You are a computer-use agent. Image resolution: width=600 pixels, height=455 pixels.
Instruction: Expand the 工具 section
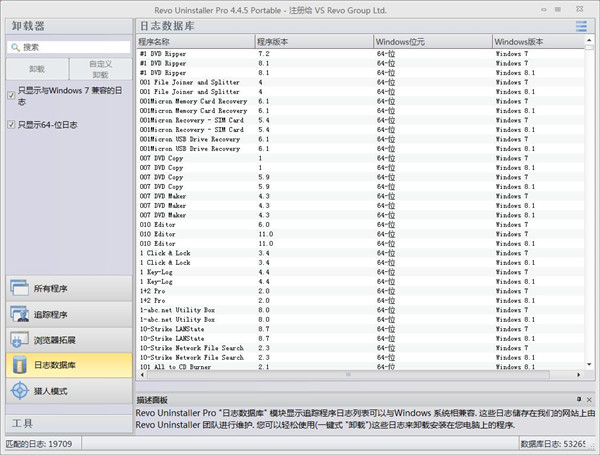tap(66, 423)
